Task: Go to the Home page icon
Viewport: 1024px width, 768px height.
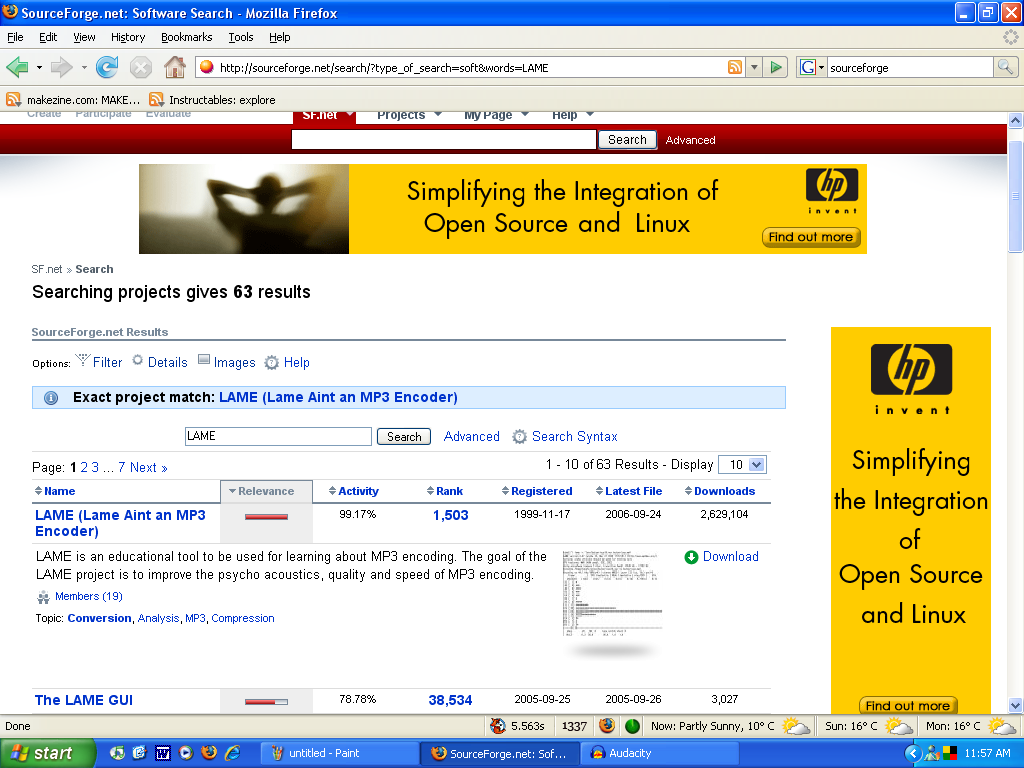Action: click(x=174, y=67)
